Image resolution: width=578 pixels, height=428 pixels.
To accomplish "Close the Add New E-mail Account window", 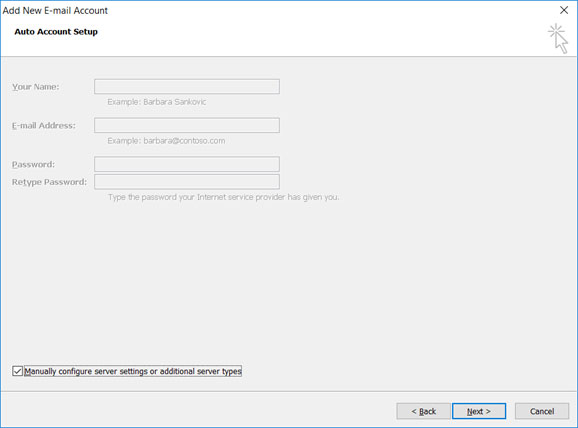I will tap(564, 10).
